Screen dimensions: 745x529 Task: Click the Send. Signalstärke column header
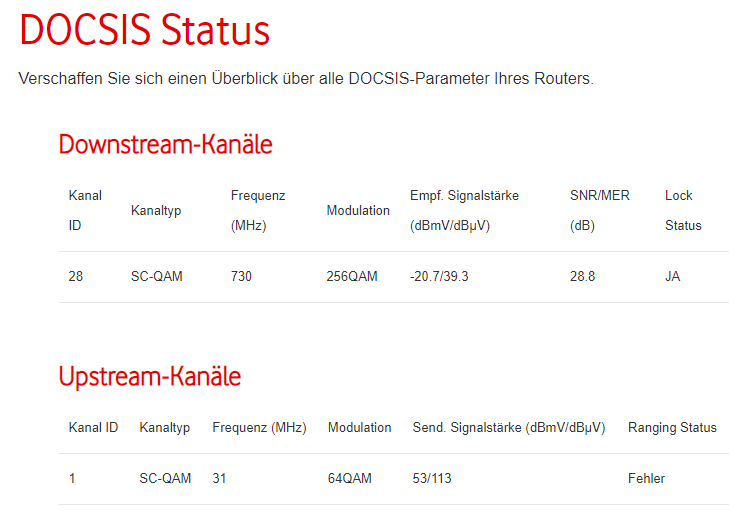click(x=509, y=428)
